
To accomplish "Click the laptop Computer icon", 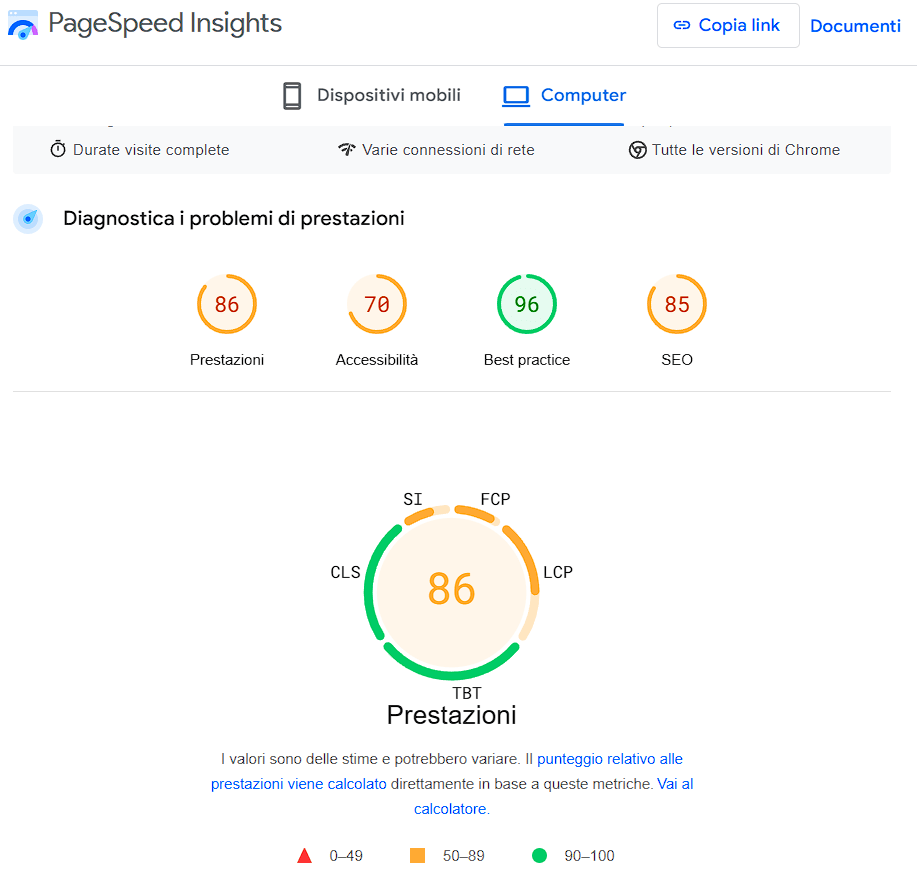I will pos(516,96).
